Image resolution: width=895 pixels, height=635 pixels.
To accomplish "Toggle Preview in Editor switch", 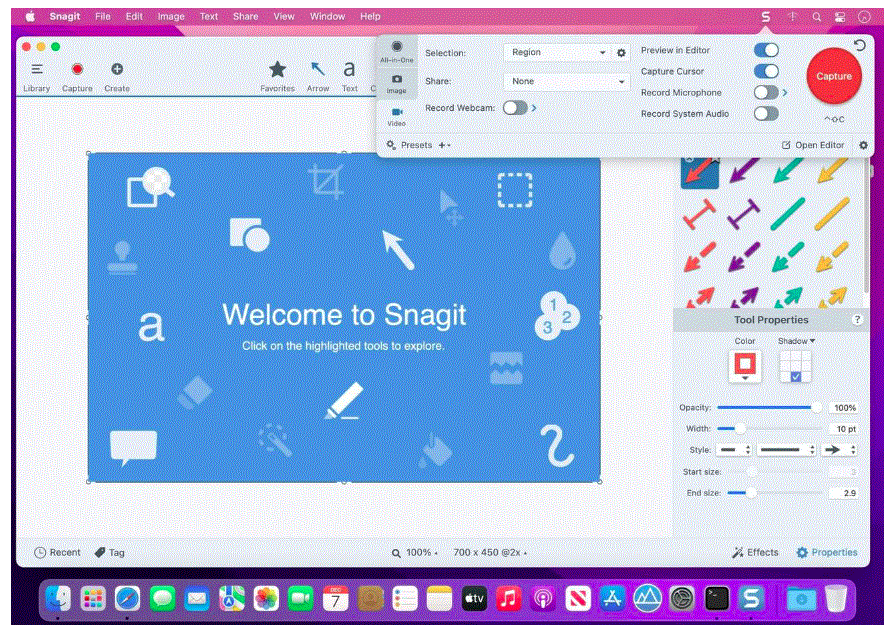I will (766, 50).
